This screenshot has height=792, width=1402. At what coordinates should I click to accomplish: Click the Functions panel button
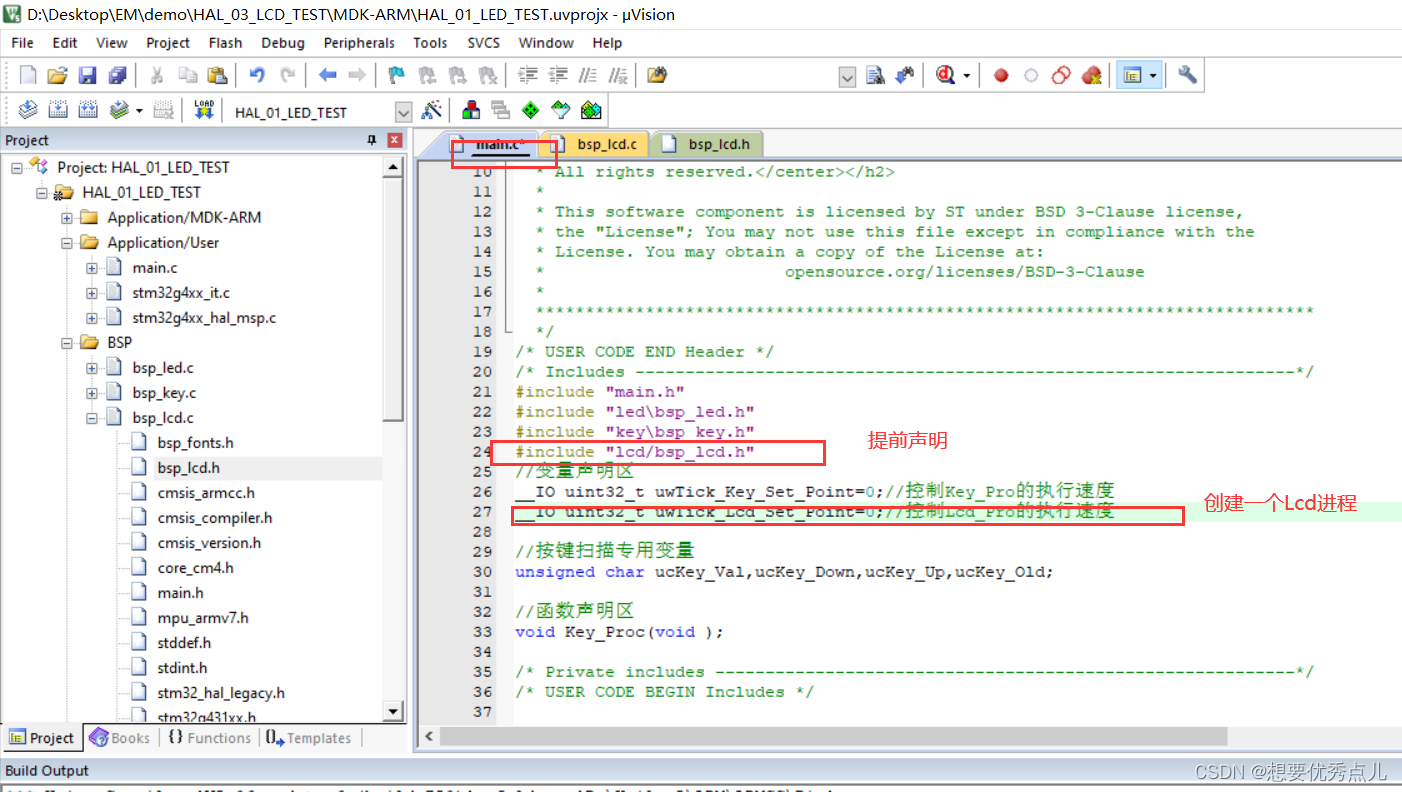pos(209,737)
